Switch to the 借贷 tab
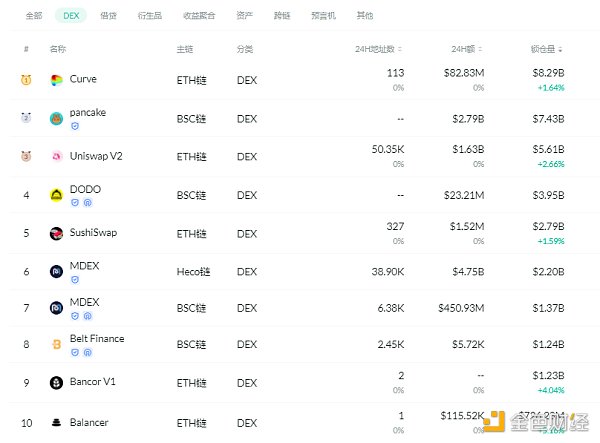 coord(108,16)
